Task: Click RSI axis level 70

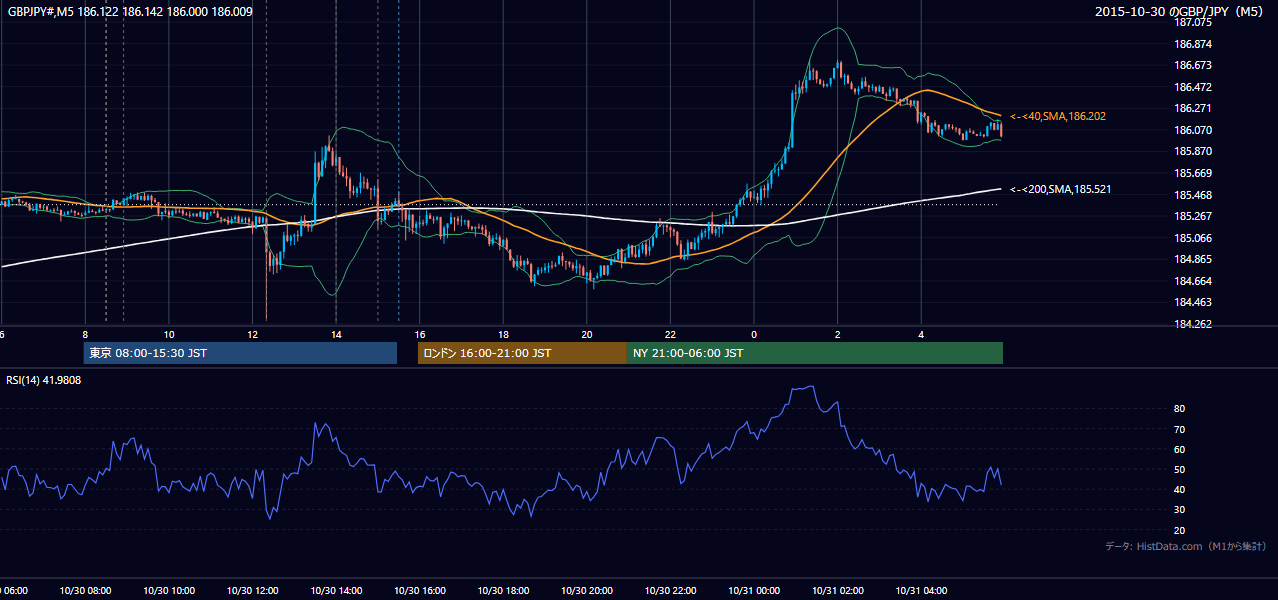Action: (1180, 429)
